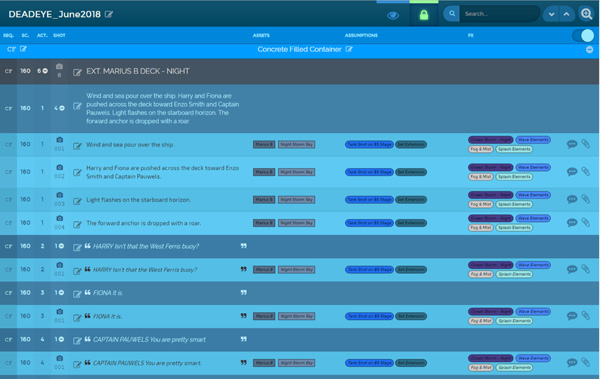Click camera icon for shot 002
The width and height of the screenshot is (600, 379).
pos(59,168)
